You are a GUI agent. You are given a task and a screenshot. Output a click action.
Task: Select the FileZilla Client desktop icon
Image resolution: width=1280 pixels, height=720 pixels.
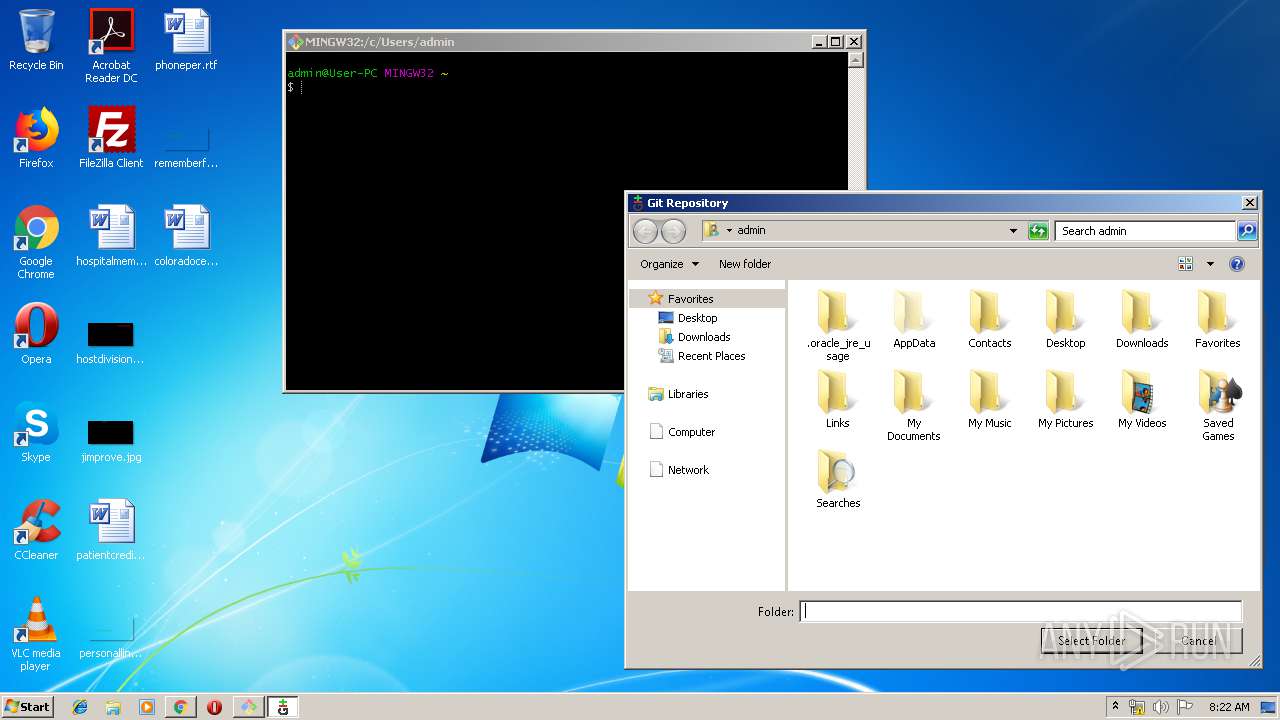[111, 138]
